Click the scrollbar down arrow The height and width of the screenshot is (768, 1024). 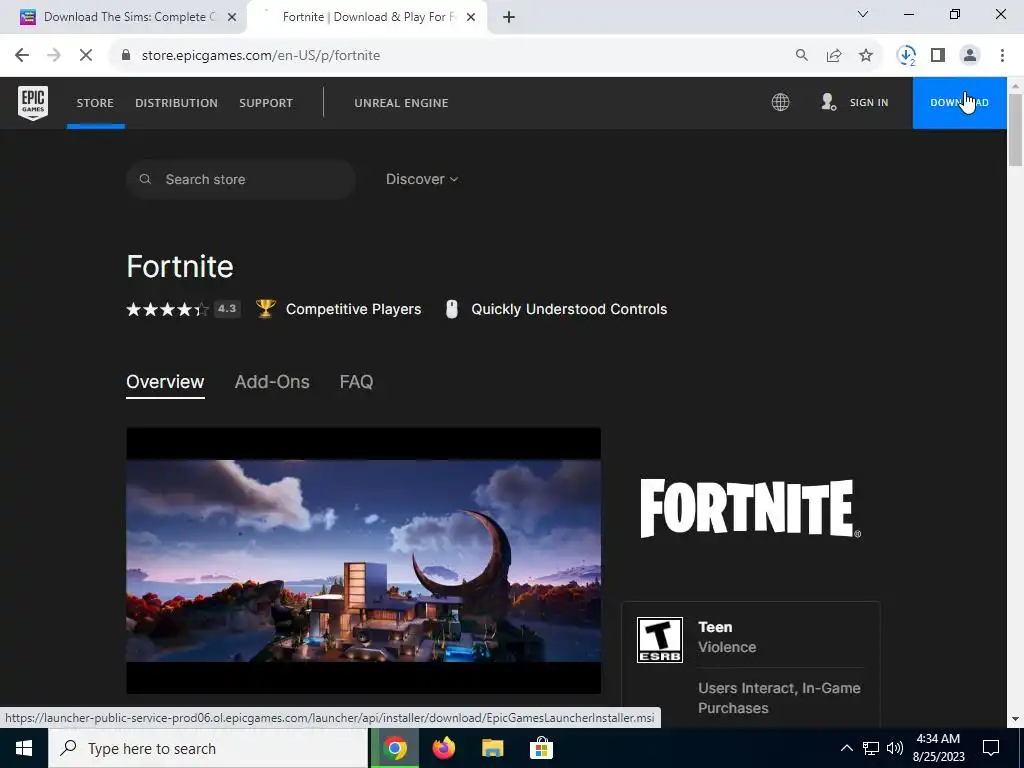[x=1015, y=719]
